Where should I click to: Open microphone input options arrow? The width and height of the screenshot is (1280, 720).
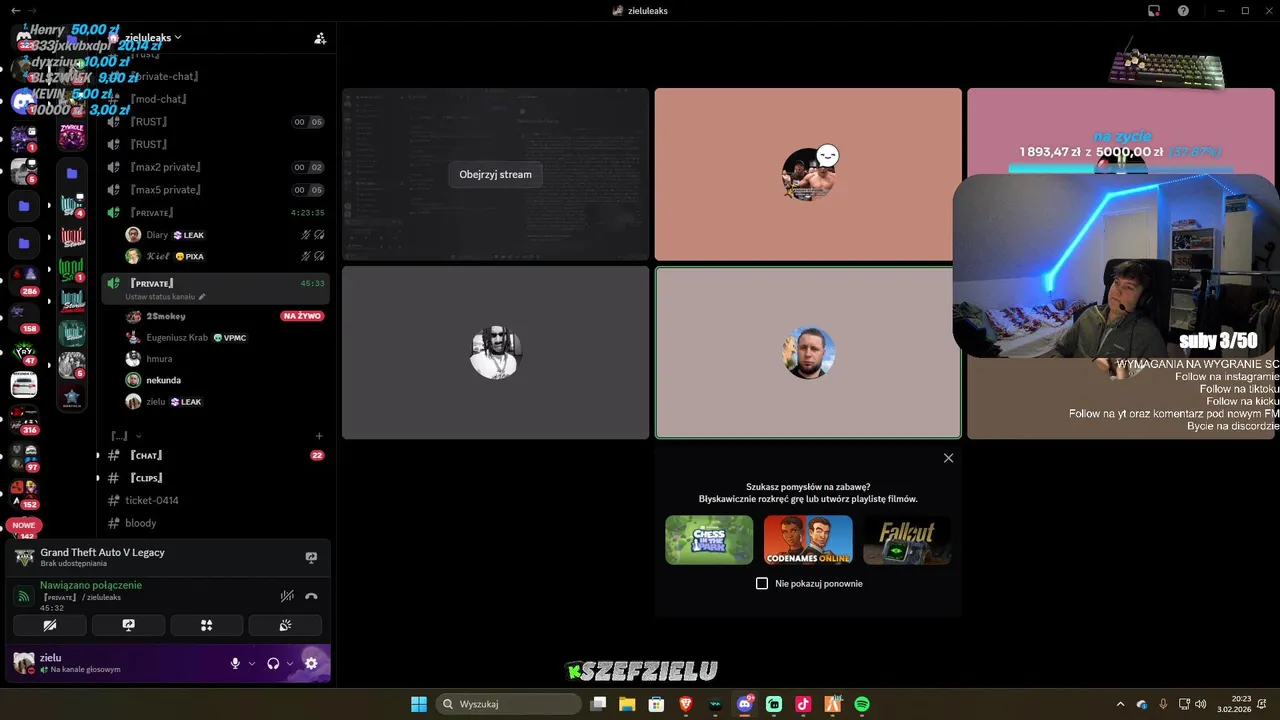(x=252, y=663)
